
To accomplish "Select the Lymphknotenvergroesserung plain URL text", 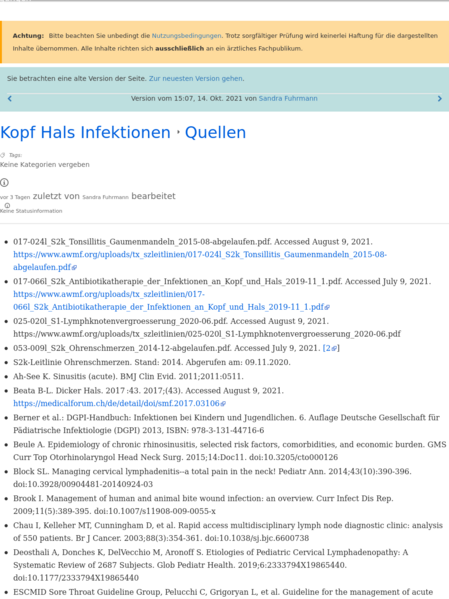I will tap(207, 334).
